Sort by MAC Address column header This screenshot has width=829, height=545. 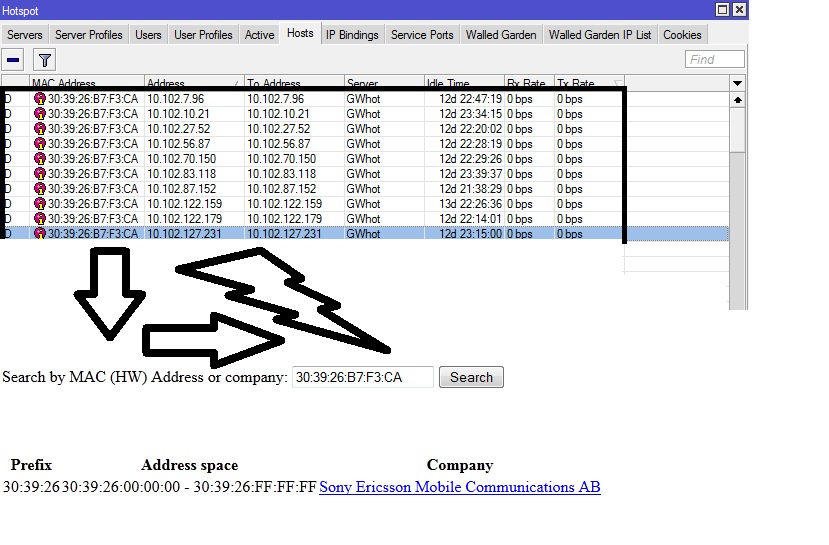pyautogui.click(x=87, y=82)
